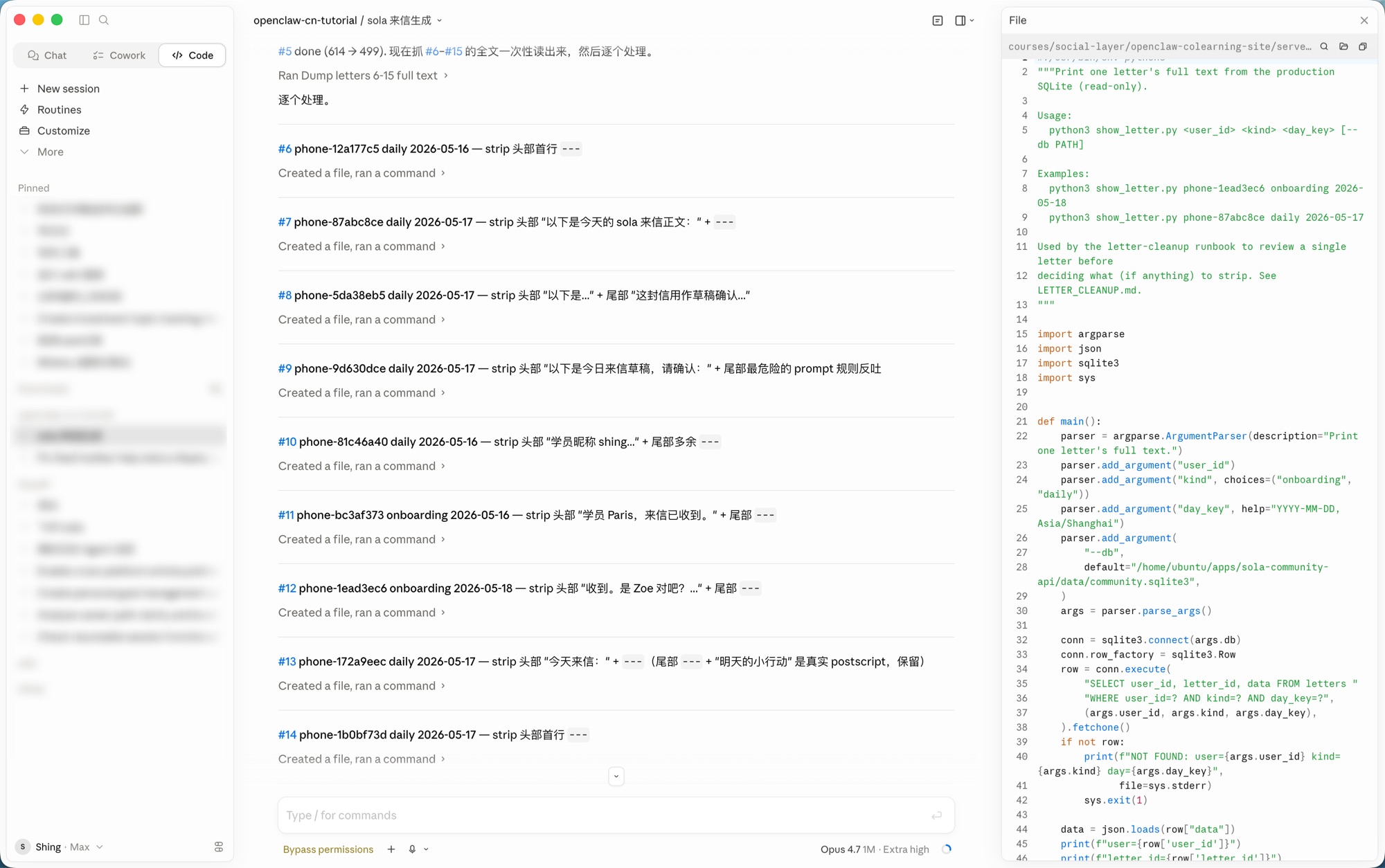
Task: Click the 'Pinned' section heading
Action: (x=33, y=188)
